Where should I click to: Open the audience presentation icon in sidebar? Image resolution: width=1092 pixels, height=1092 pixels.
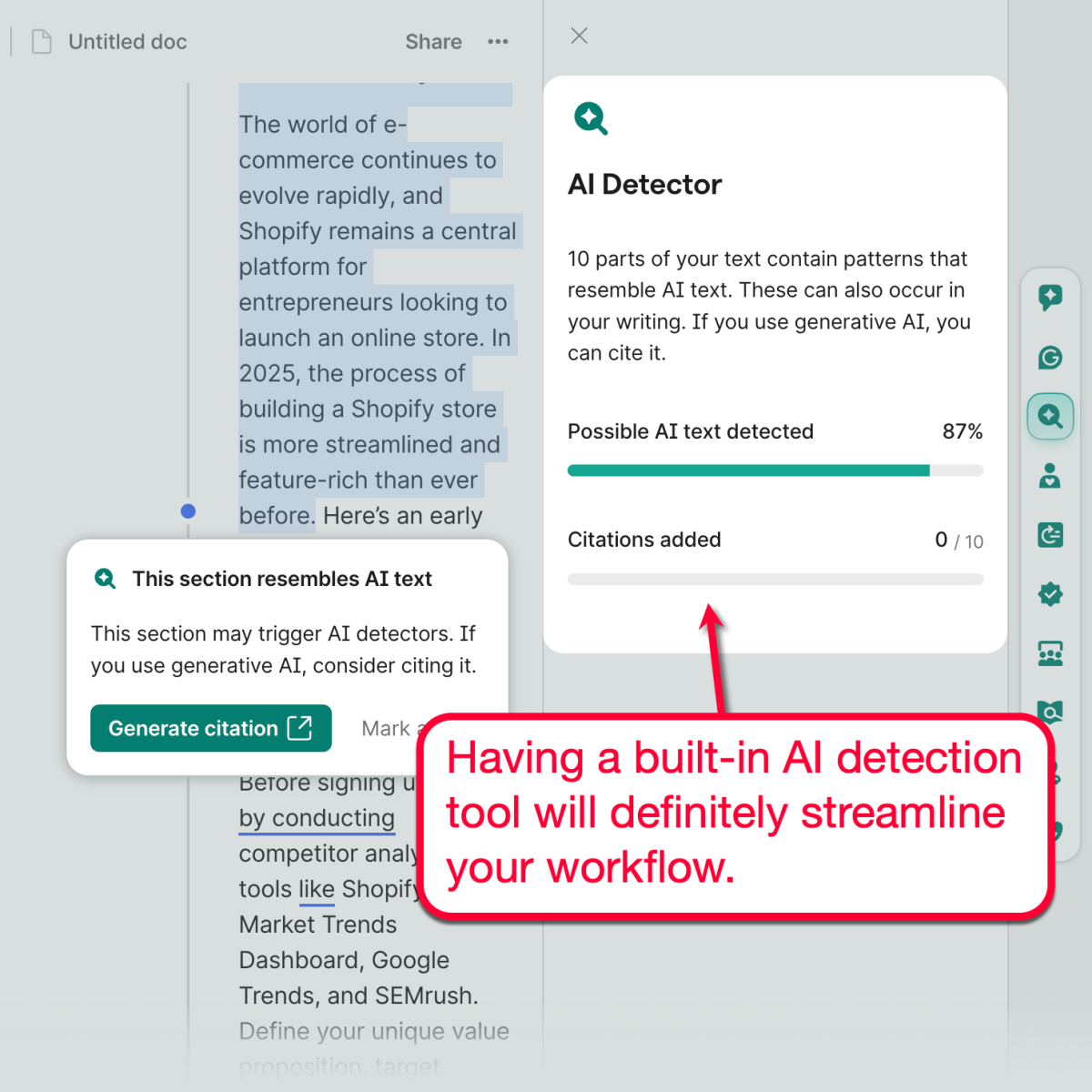click(1050, 653)
